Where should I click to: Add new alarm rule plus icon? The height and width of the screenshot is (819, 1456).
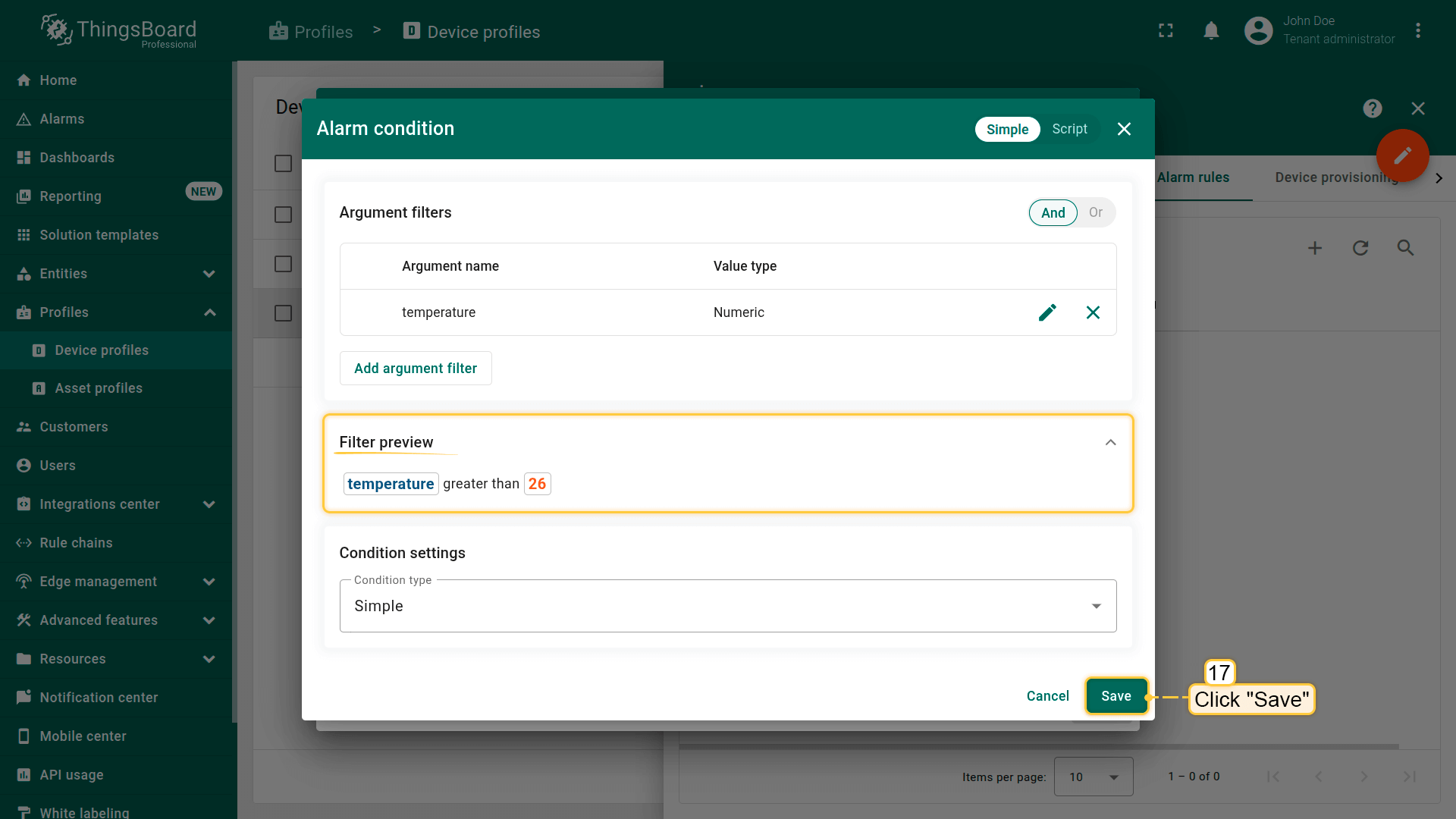pos(1315,248)
